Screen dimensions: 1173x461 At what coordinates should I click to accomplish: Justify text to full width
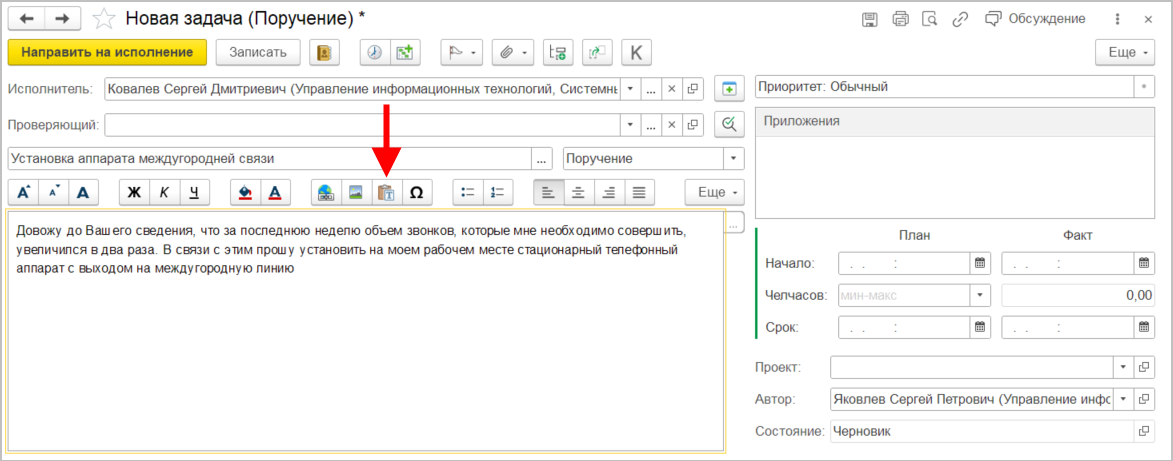tap(639, 192)
